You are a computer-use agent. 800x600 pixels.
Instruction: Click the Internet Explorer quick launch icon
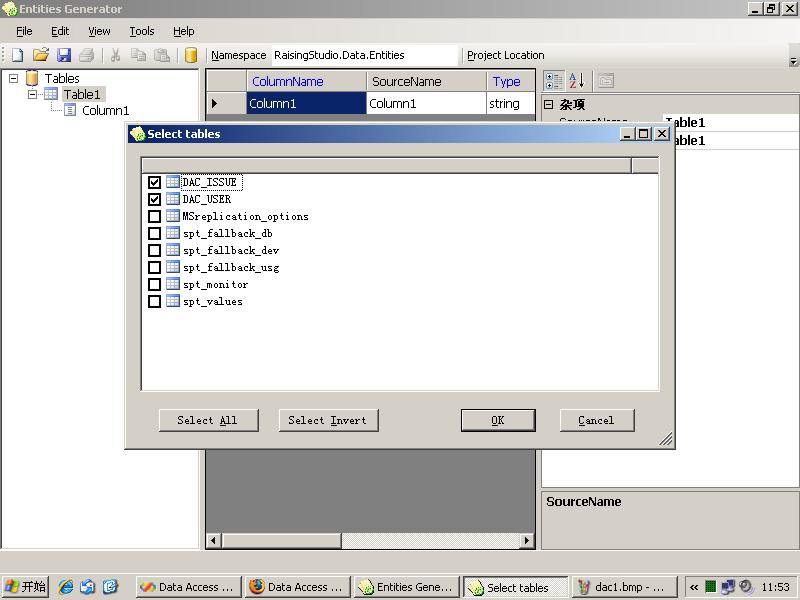coord(66,587)
